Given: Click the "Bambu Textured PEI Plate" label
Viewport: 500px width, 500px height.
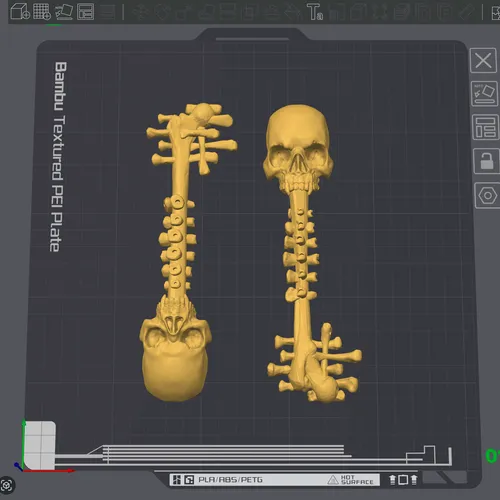Looking at the screenshot, I should coord(59,157).
